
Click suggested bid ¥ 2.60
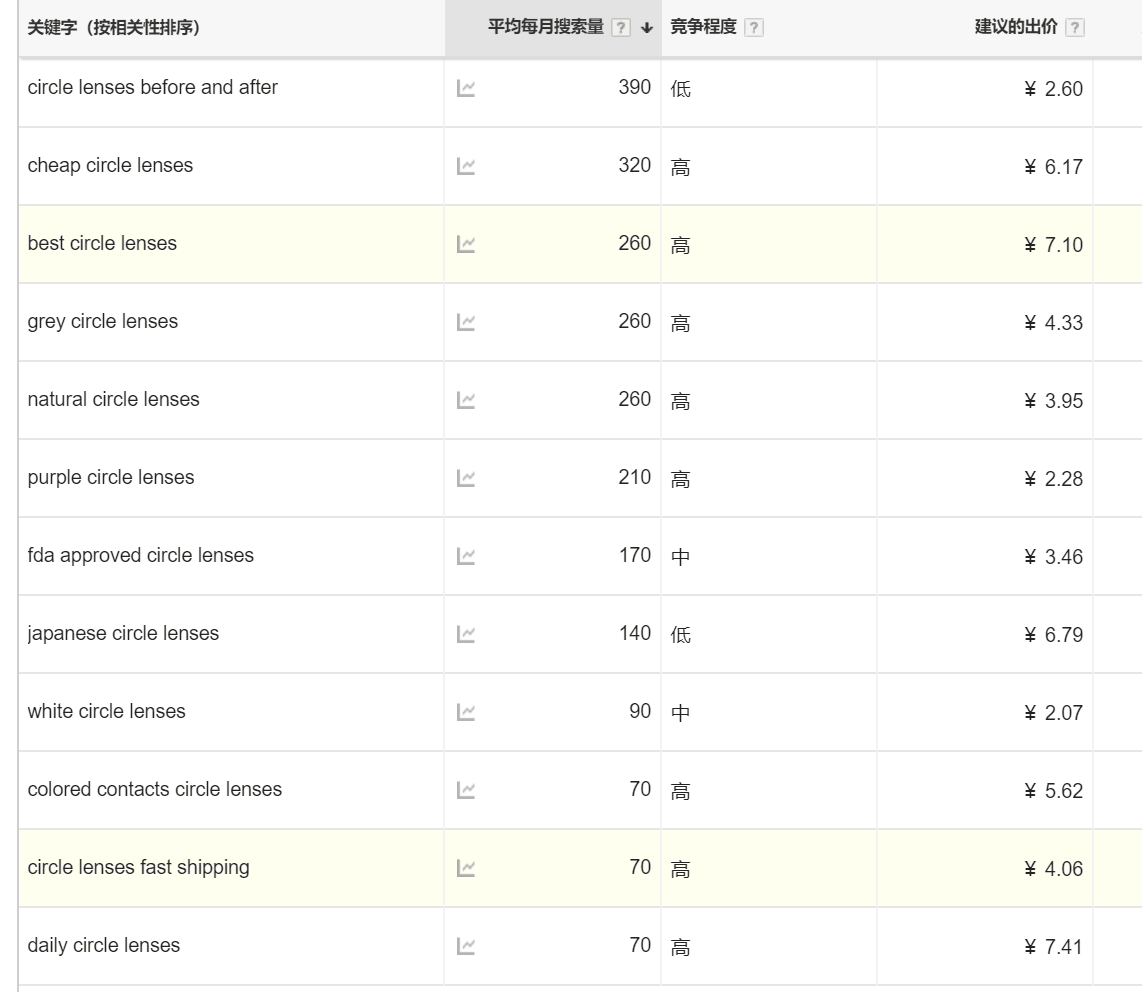click(1053, 89)
